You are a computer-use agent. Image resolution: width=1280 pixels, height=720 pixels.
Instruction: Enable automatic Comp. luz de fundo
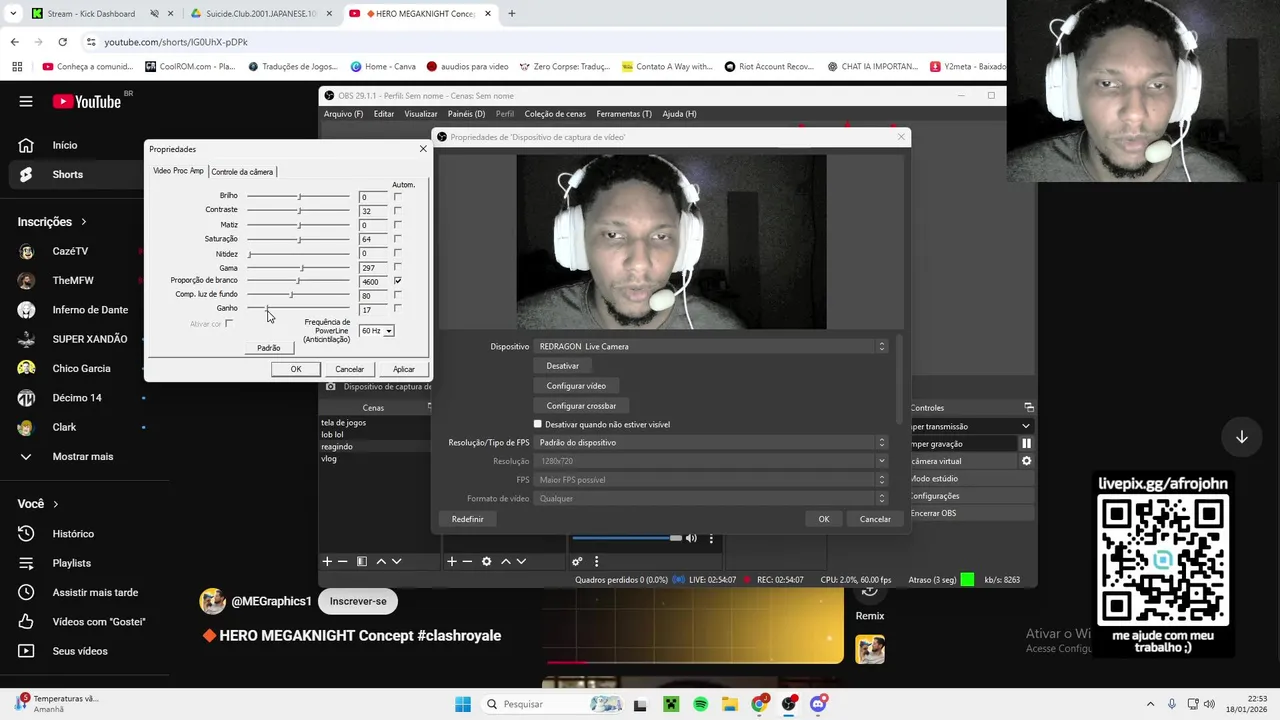(397, 295)
